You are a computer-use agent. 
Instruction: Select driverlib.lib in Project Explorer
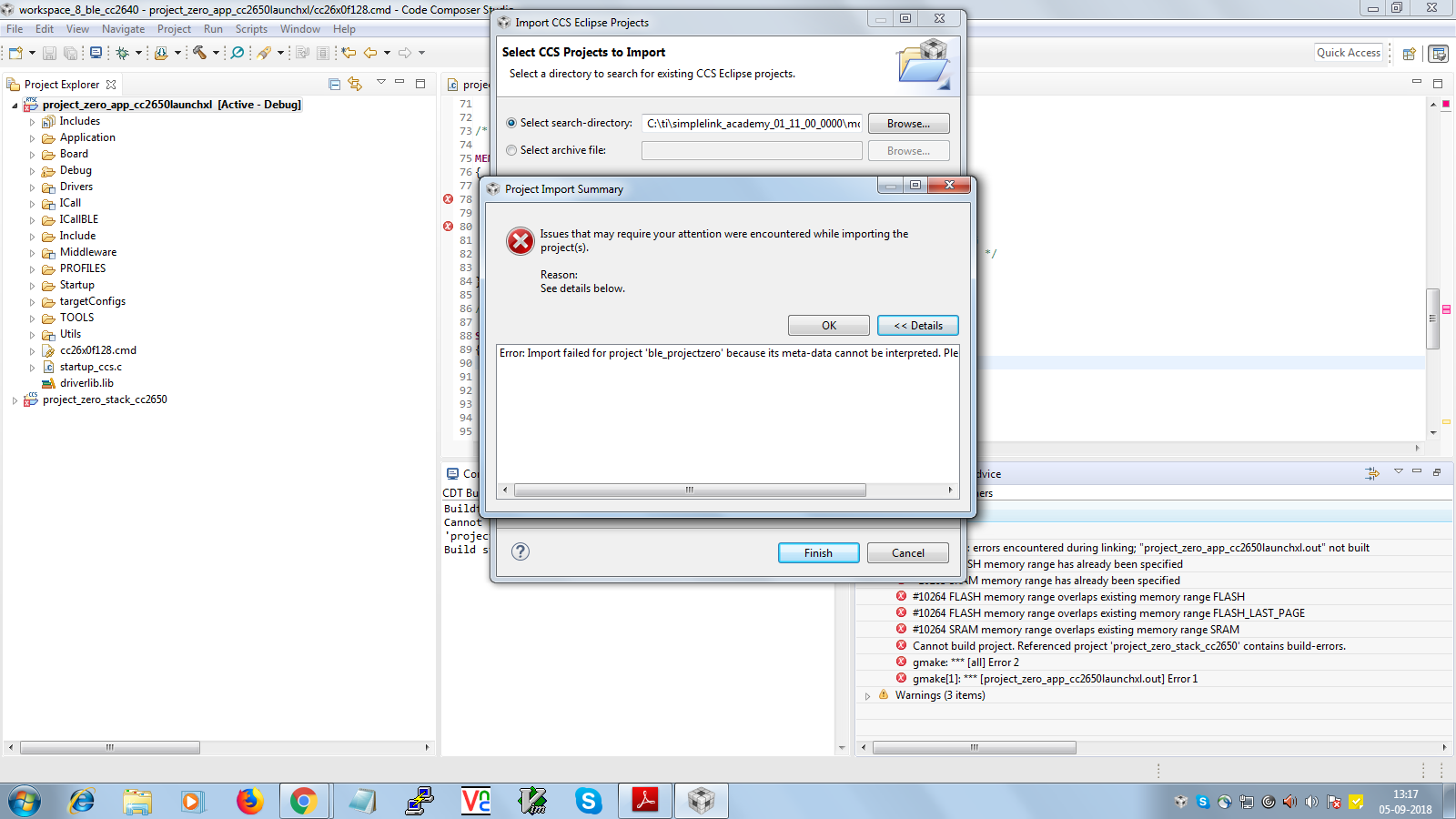pos(86,383)
